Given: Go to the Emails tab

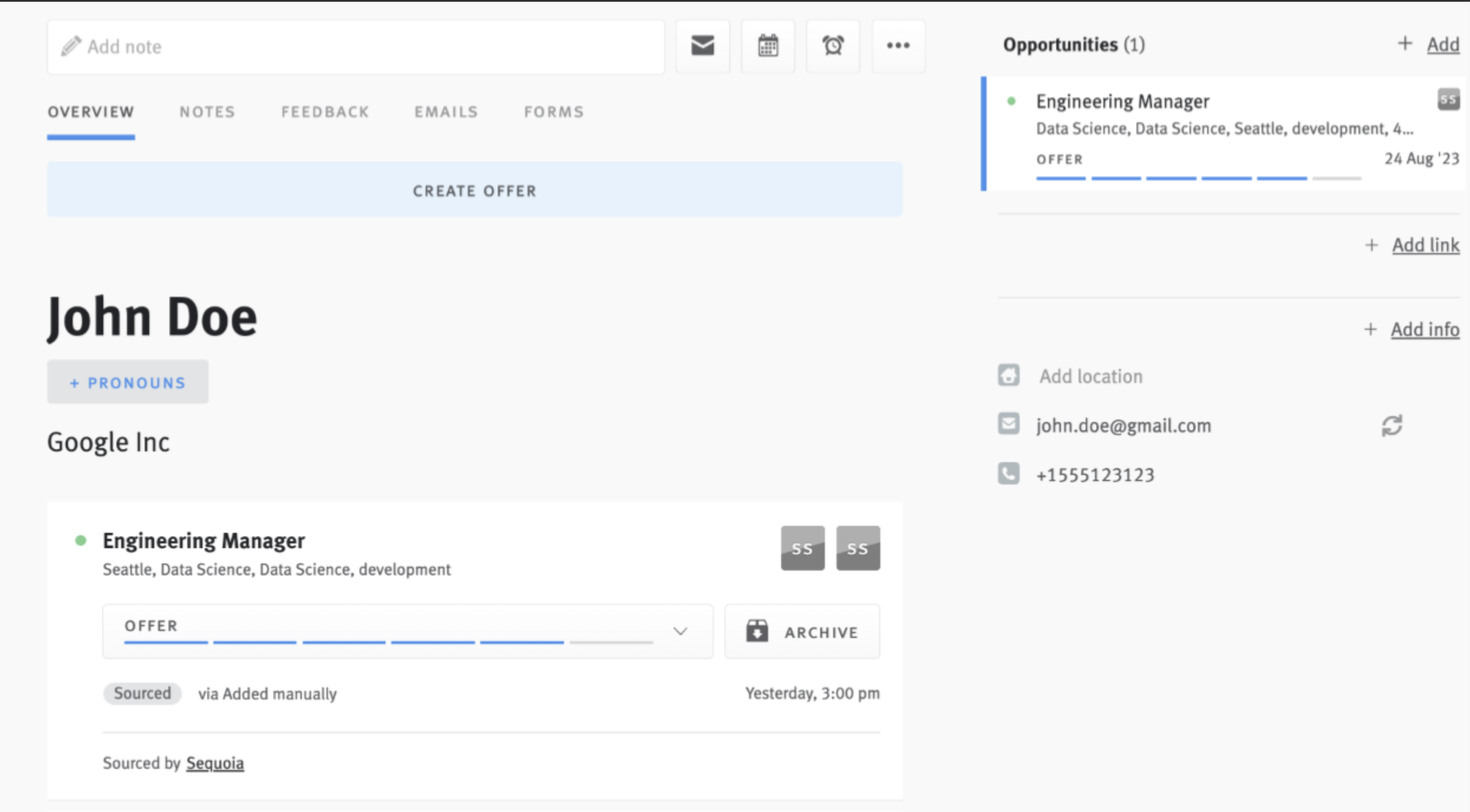Looking at the screenshot, I should coord(446,112).
